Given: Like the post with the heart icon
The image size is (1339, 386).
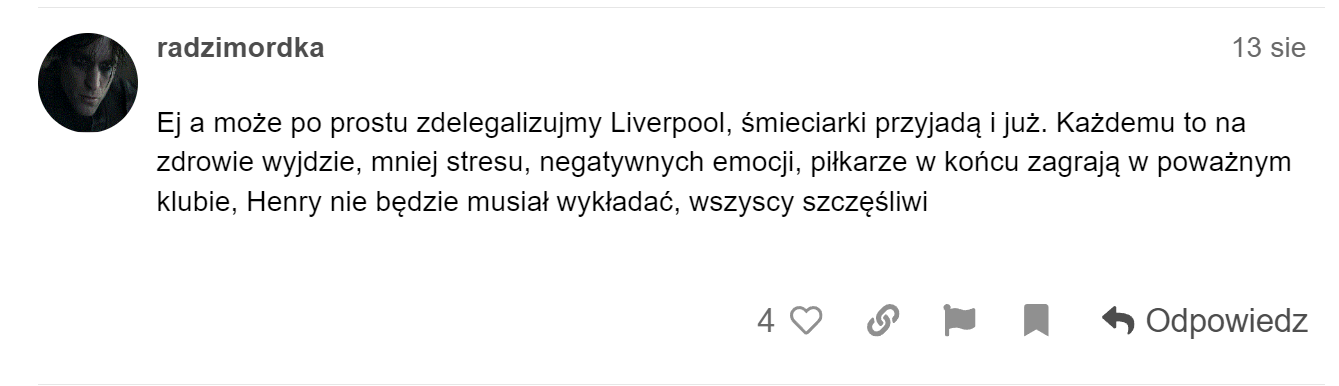Looking at the screenshot, I should point(806,321).
